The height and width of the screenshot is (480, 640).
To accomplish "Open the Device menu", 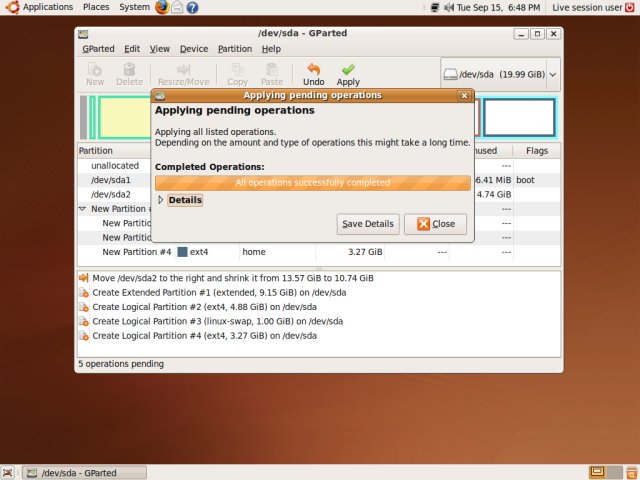I will tap(194, 49).
